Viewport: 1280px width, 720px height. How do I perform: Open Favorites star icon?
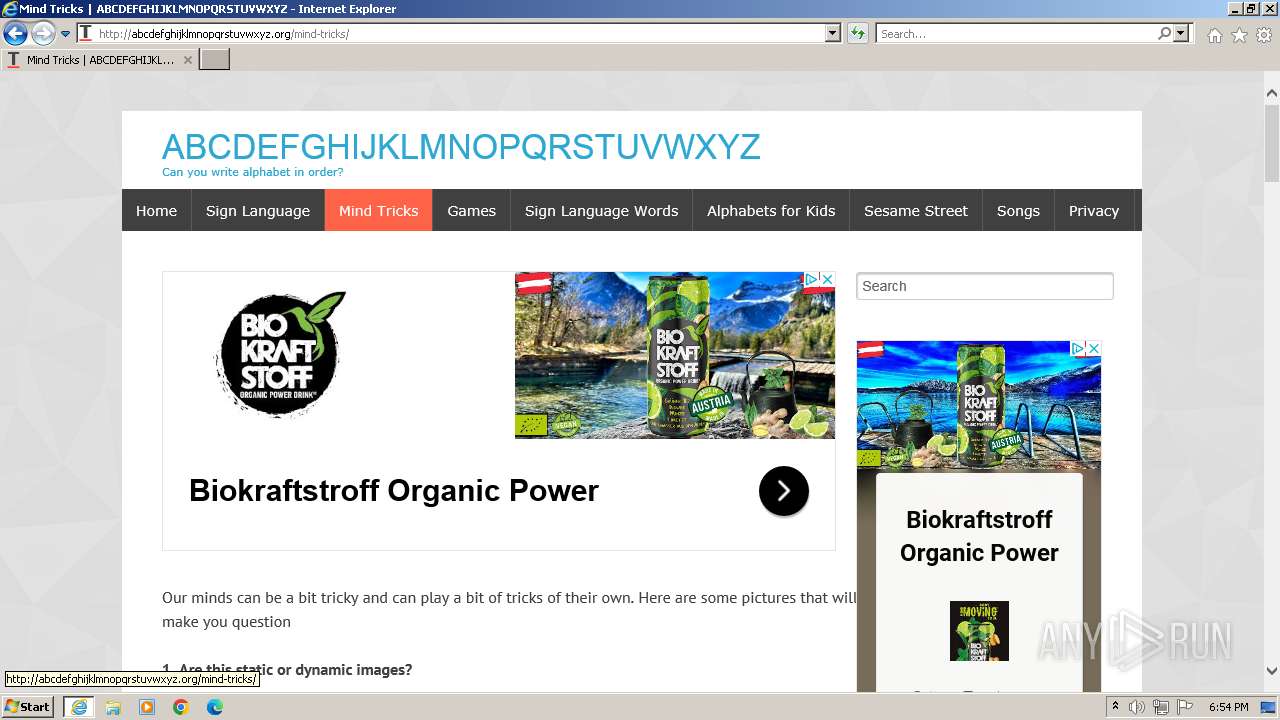1239,35
